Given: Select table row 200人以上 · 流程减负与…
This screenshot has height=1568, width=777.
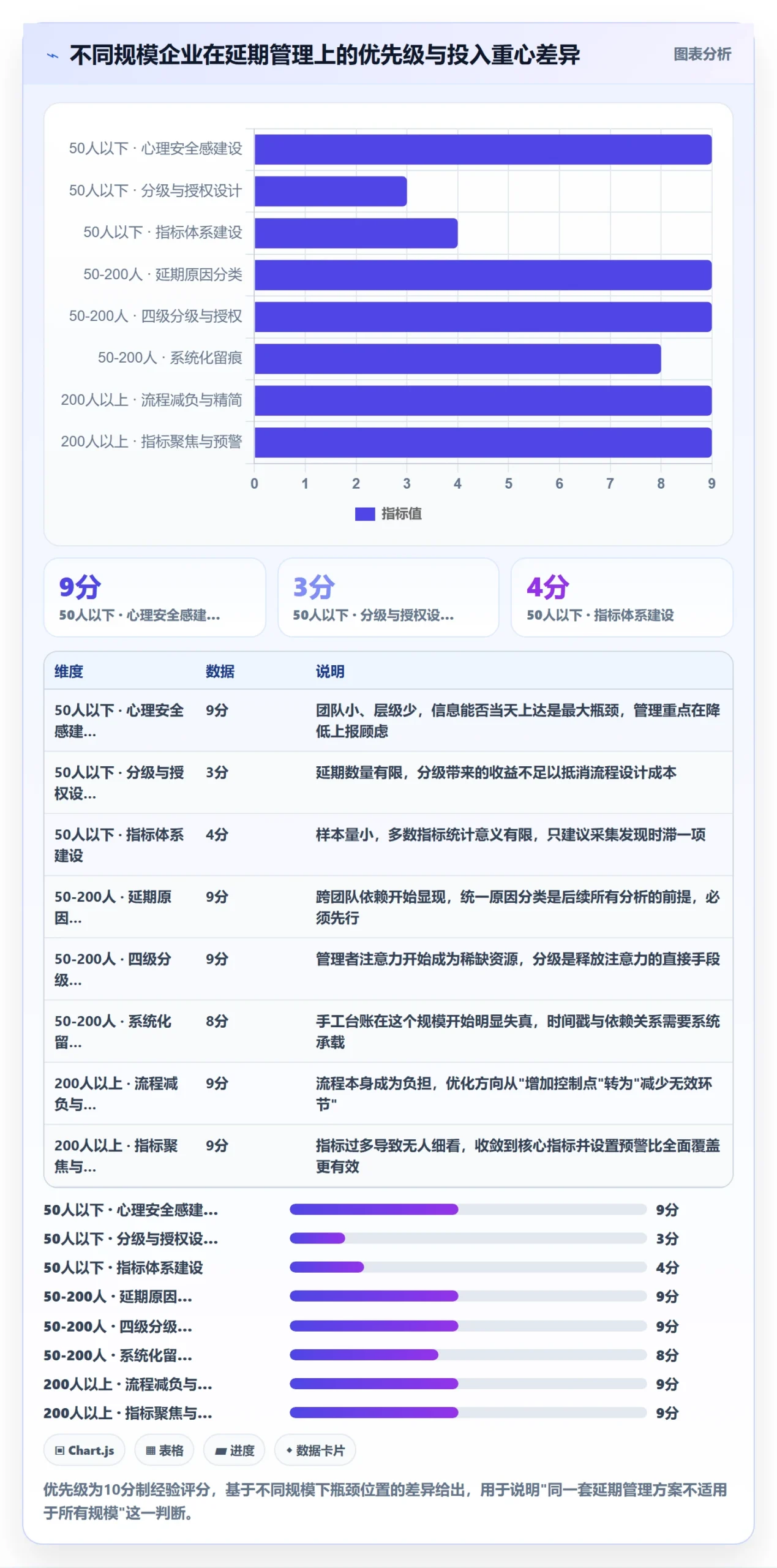Looking at the screenshot, I should click(388, 1093).
